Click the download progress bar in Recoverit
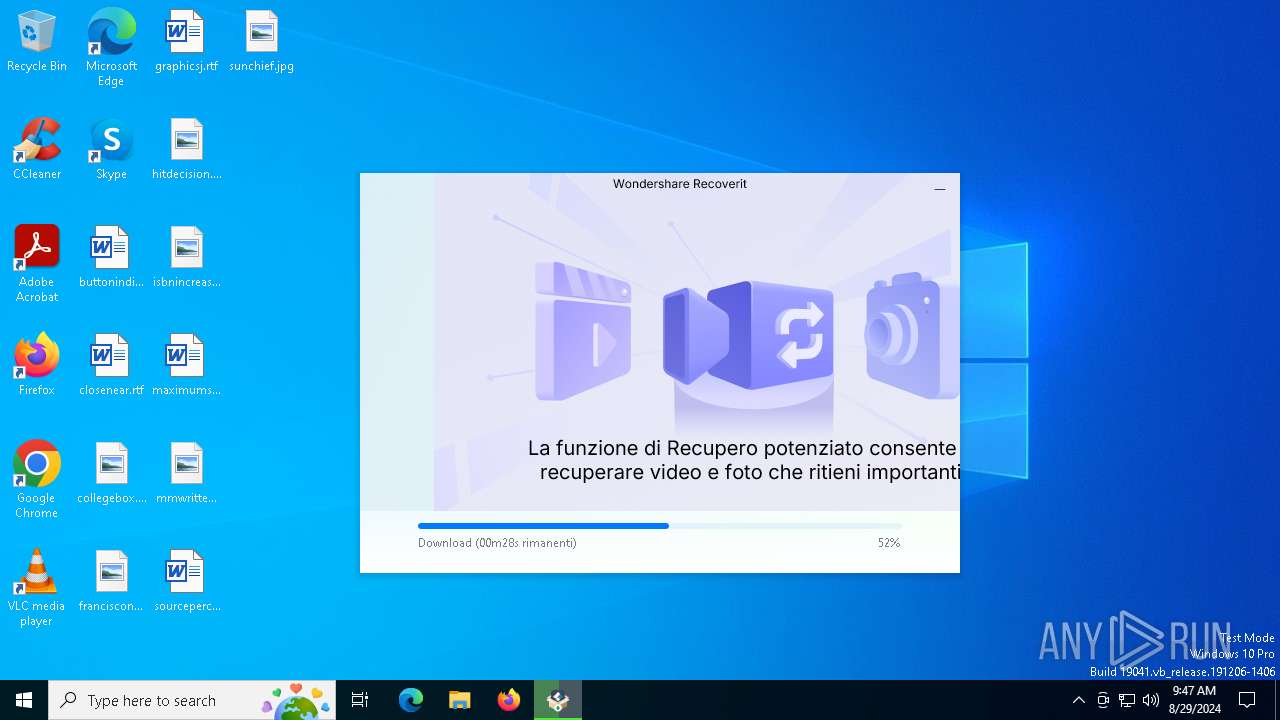This screenshot has height=720, width=1280. click(660, 526)
